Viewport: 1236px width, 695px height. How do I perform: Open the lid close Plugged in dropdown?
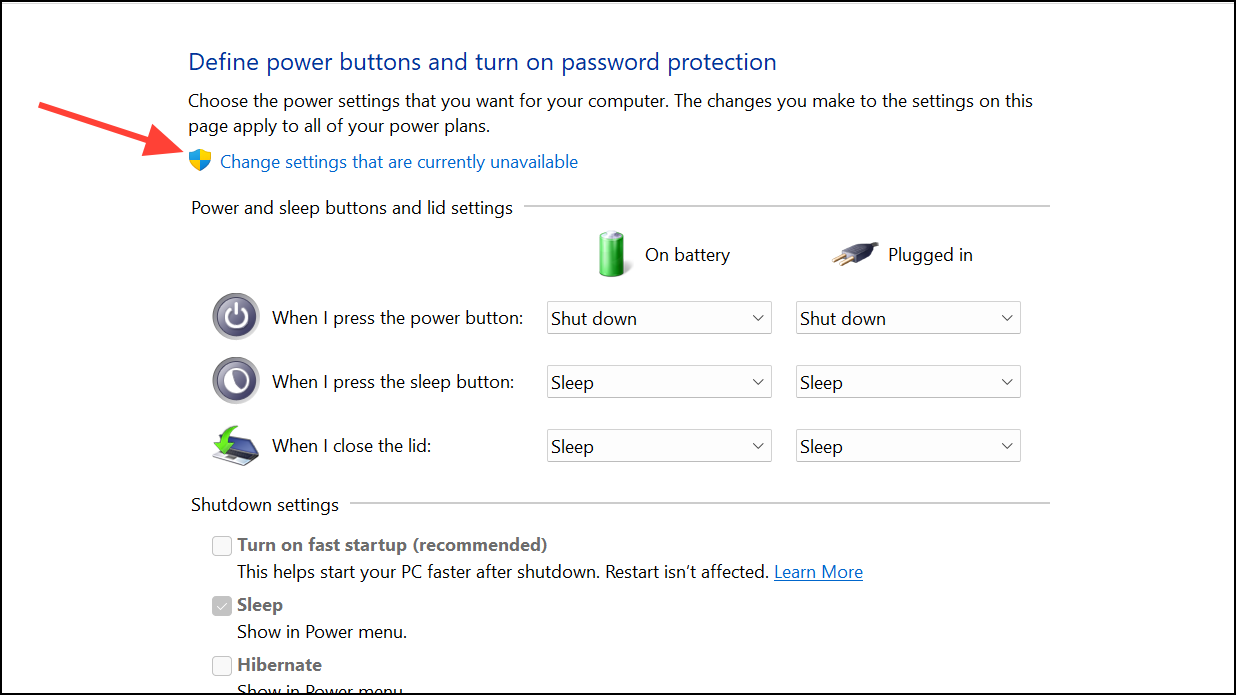pos(907,445)
